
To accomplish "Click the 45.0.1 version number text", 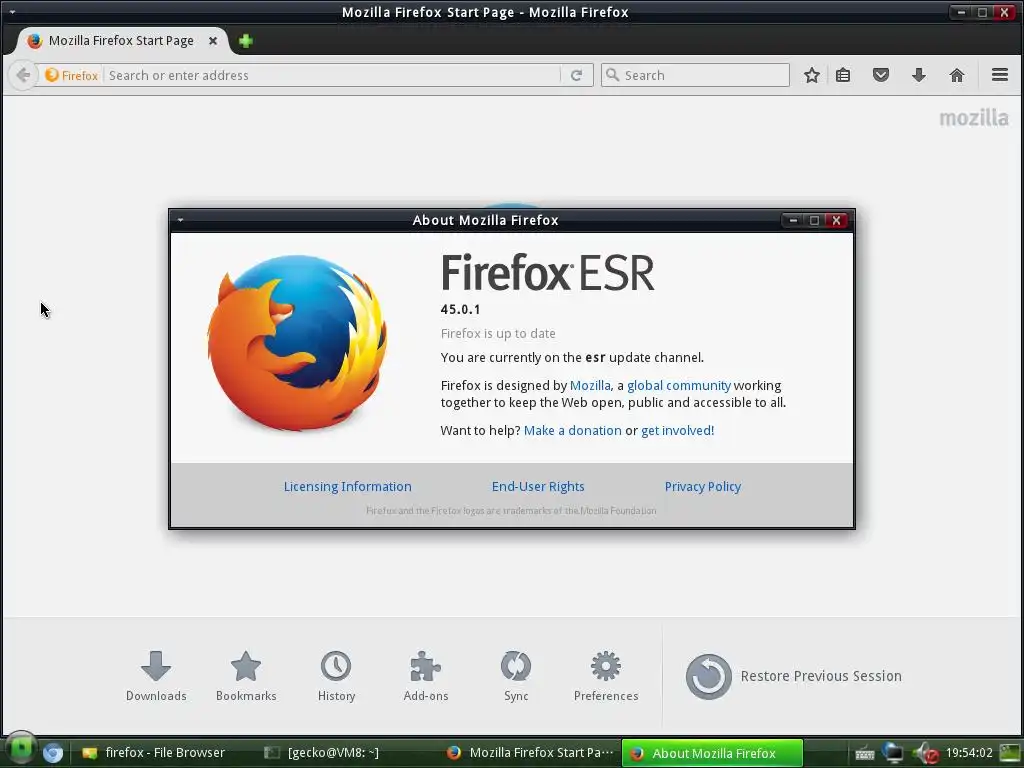I will [460, 310].
